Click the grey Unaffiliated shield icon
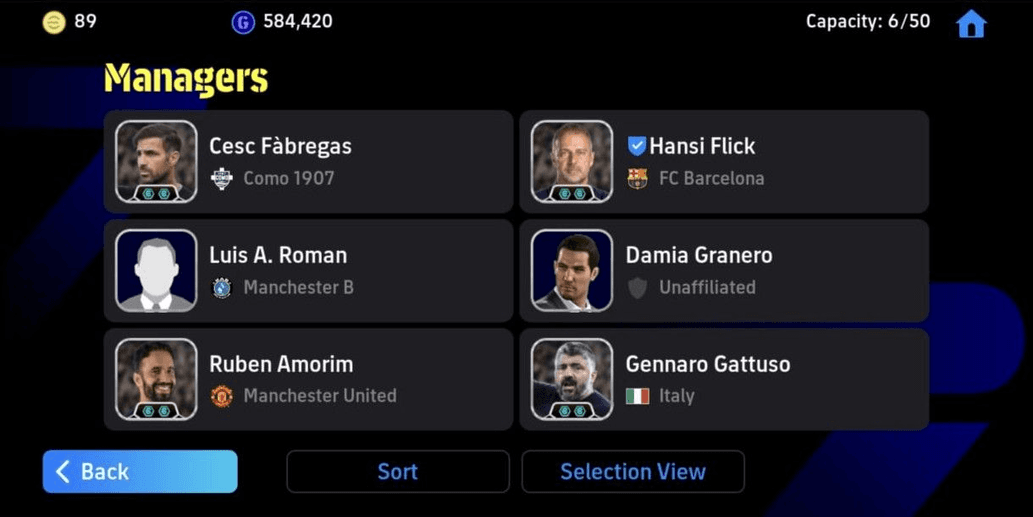 coord(637,288)
